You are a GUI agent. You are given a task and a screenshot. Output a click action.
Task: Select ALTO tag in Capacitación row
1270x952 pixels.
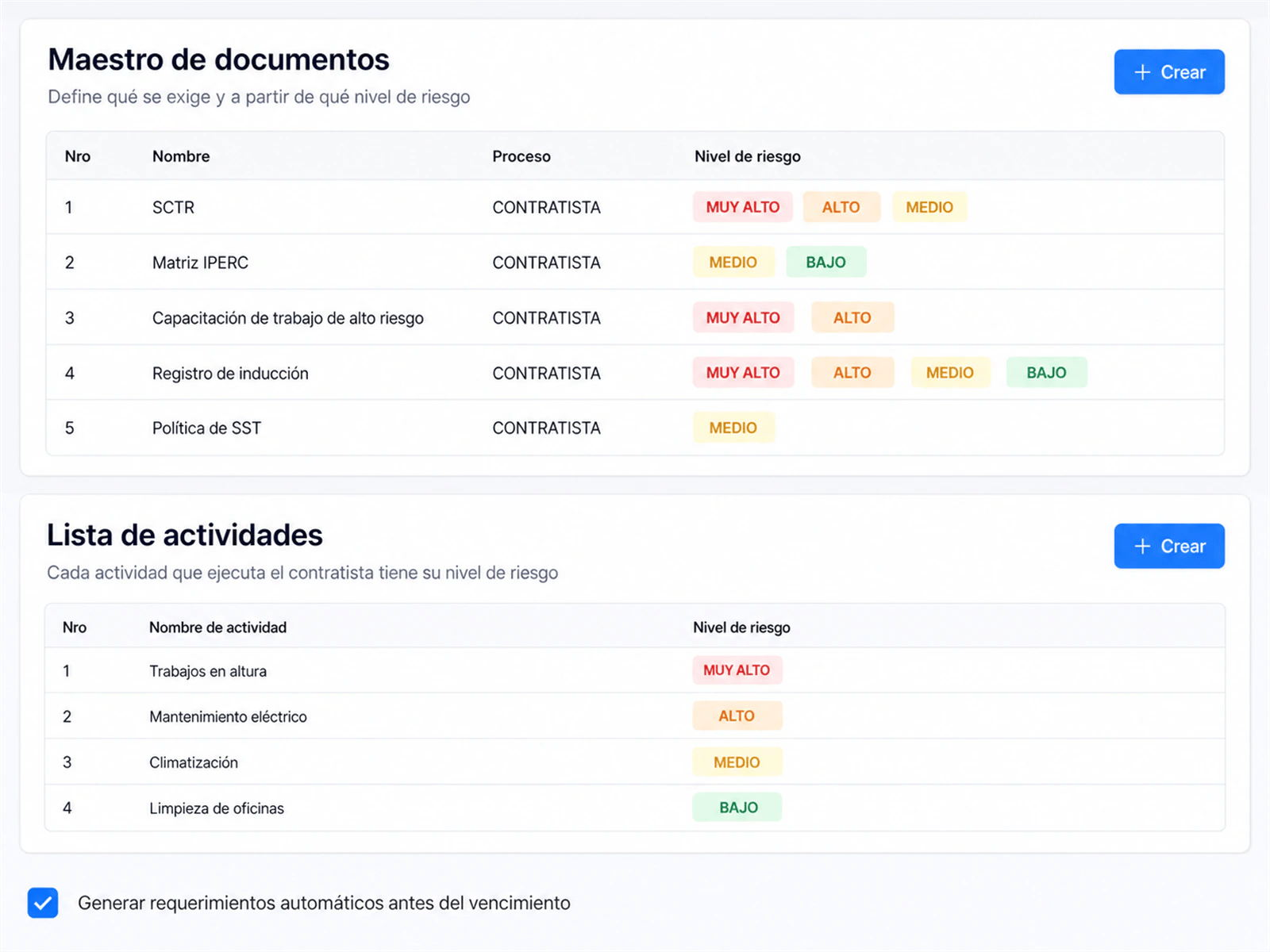tap(852, 317)
